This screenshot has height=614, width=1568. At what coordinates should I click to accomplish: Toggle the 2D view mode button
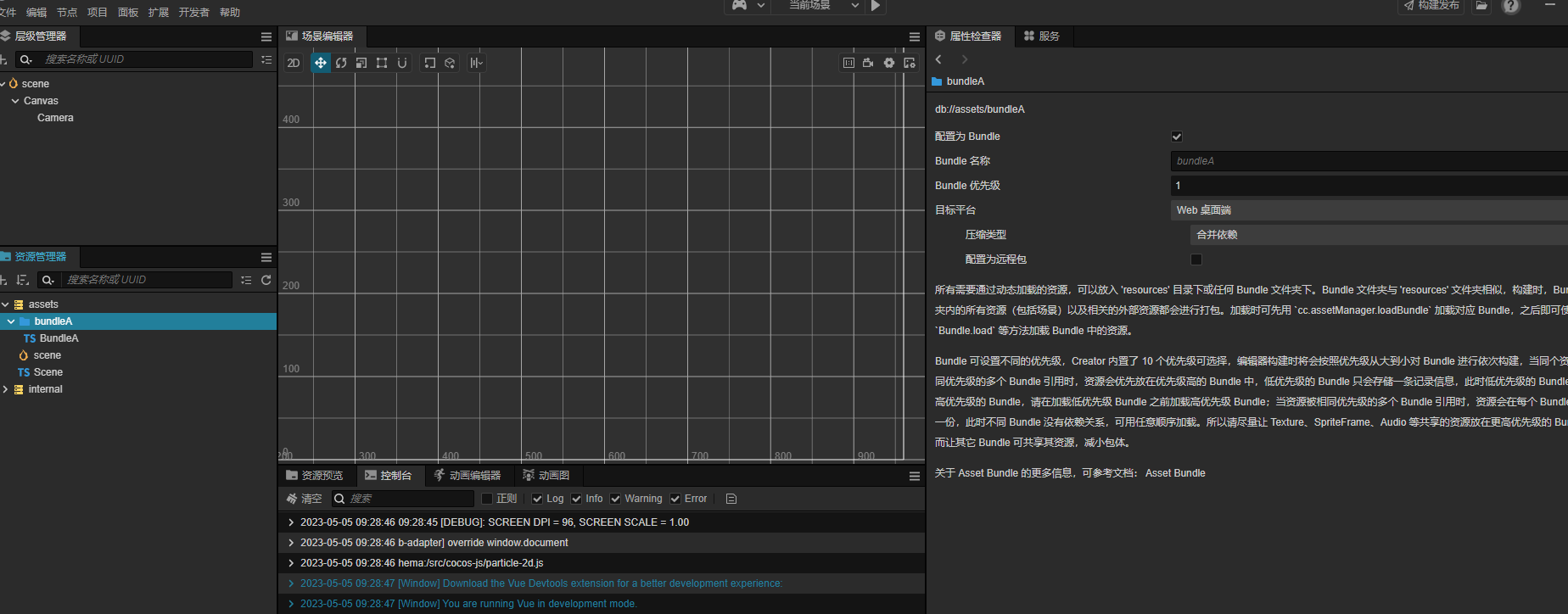(294, 63)
